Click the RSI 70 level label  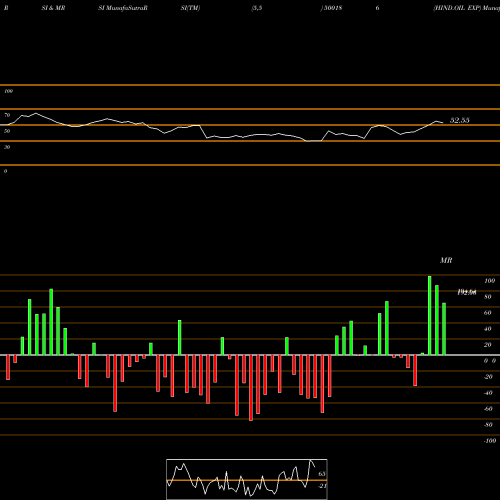click(7, 115)
